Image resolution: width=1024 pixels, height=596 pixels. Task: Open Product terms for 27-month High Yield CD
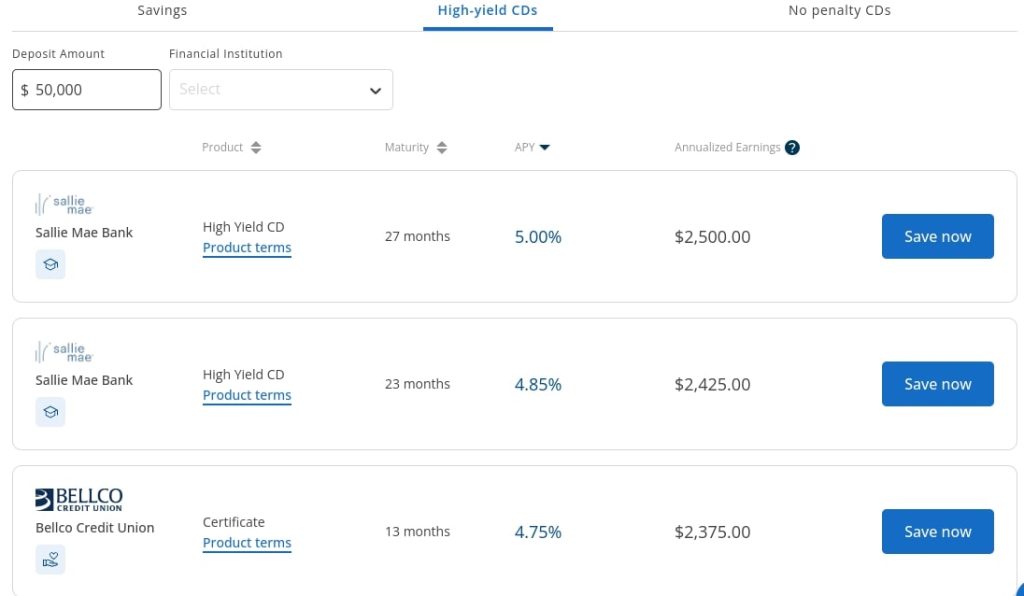pyautogui.click(x=247, y=248)
